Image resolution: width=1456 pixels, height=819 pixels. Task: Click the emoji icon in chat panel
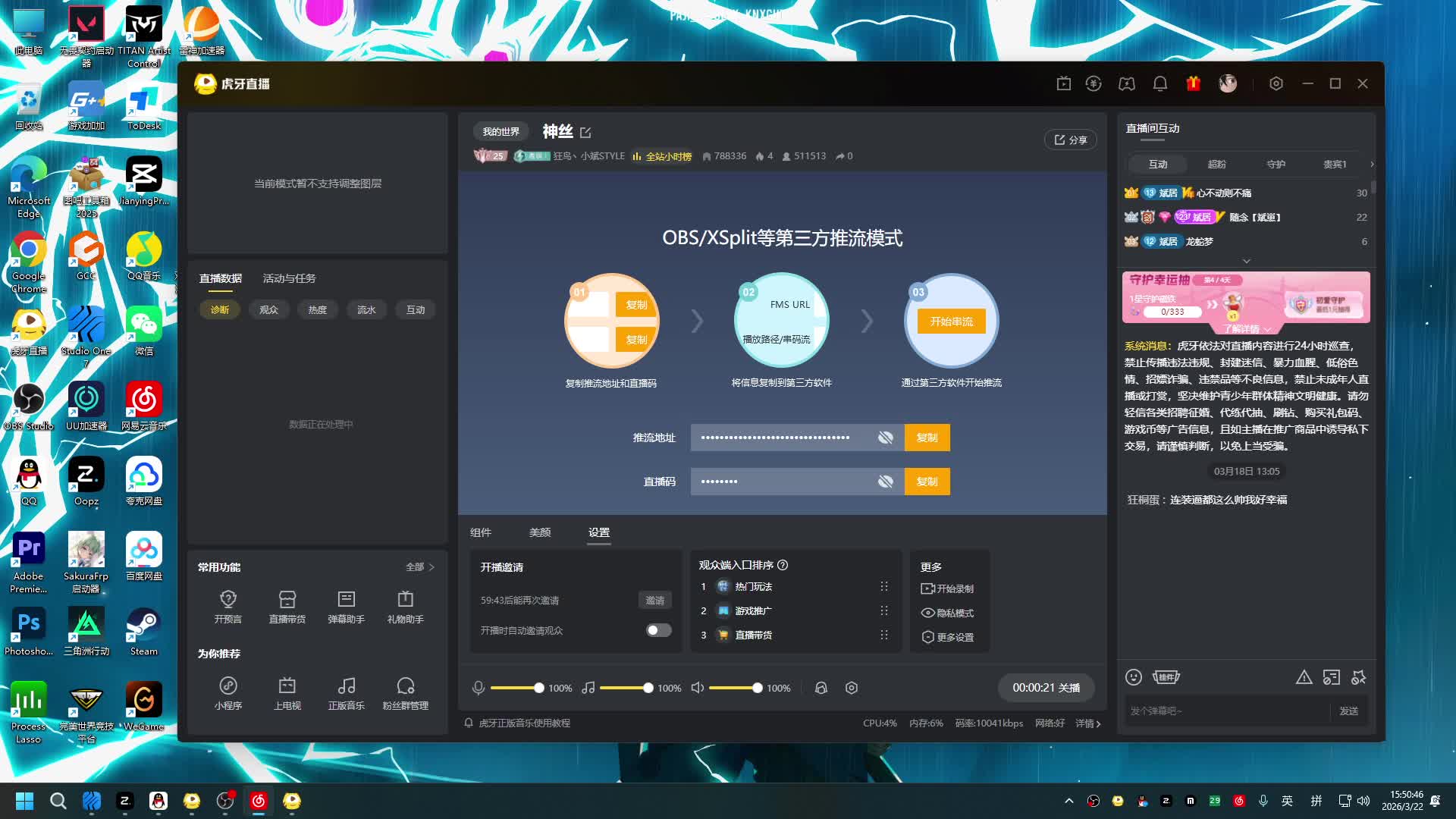pyautogui.click(x=1134, y=677)
